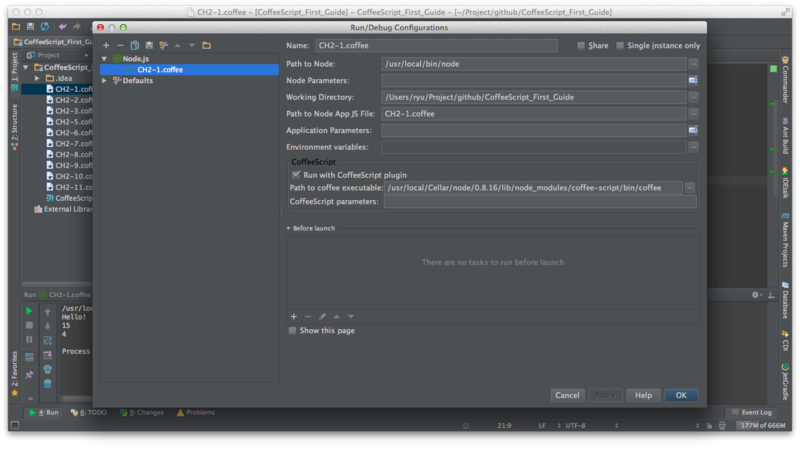The image size is (800, 453).
Task: Open the 4: Run tool tab
Action: click(44, 412)
